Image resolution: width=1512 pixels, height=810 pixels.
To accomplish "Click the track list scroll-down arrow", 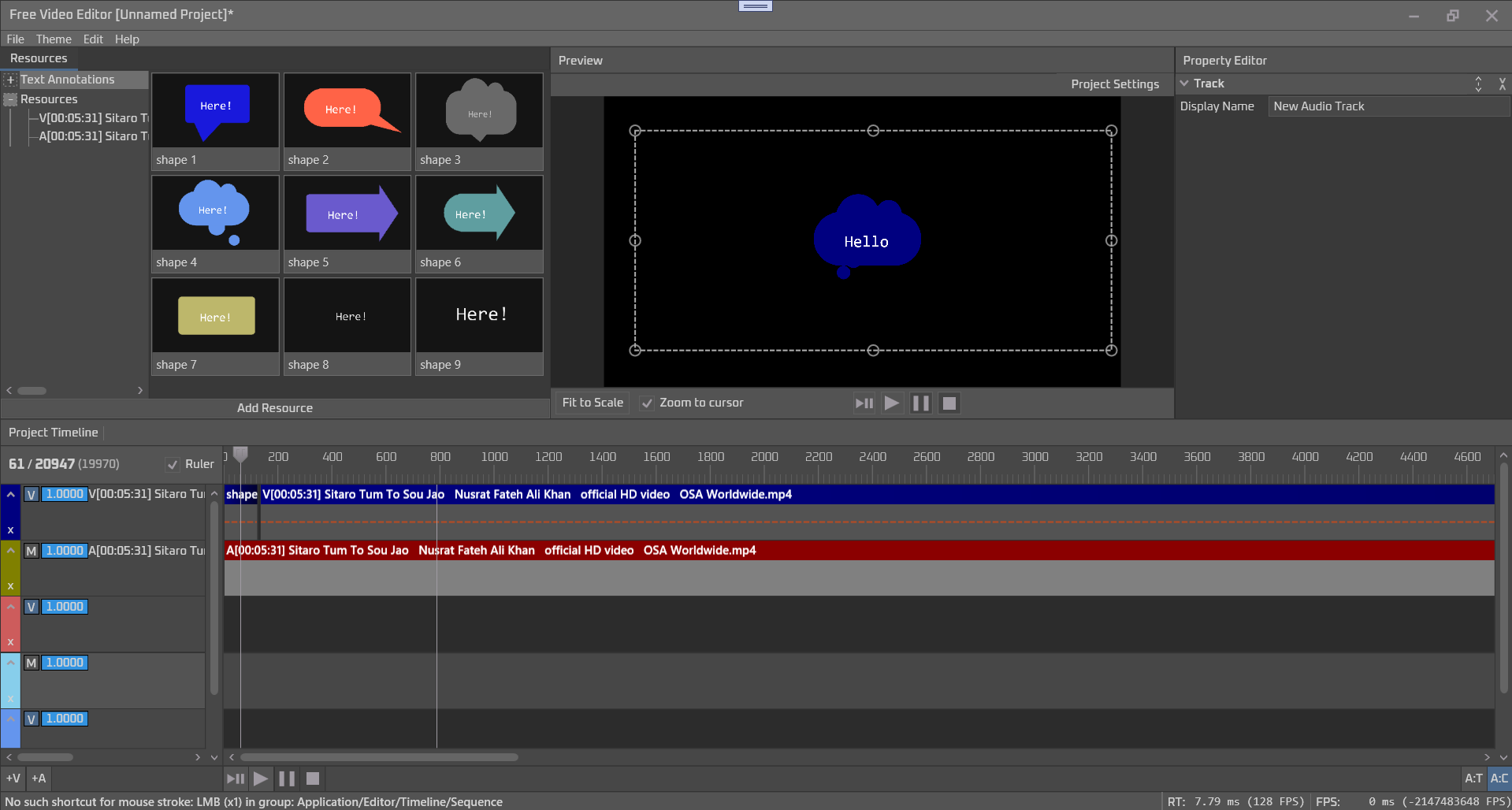I will click(x=214, y=757).
